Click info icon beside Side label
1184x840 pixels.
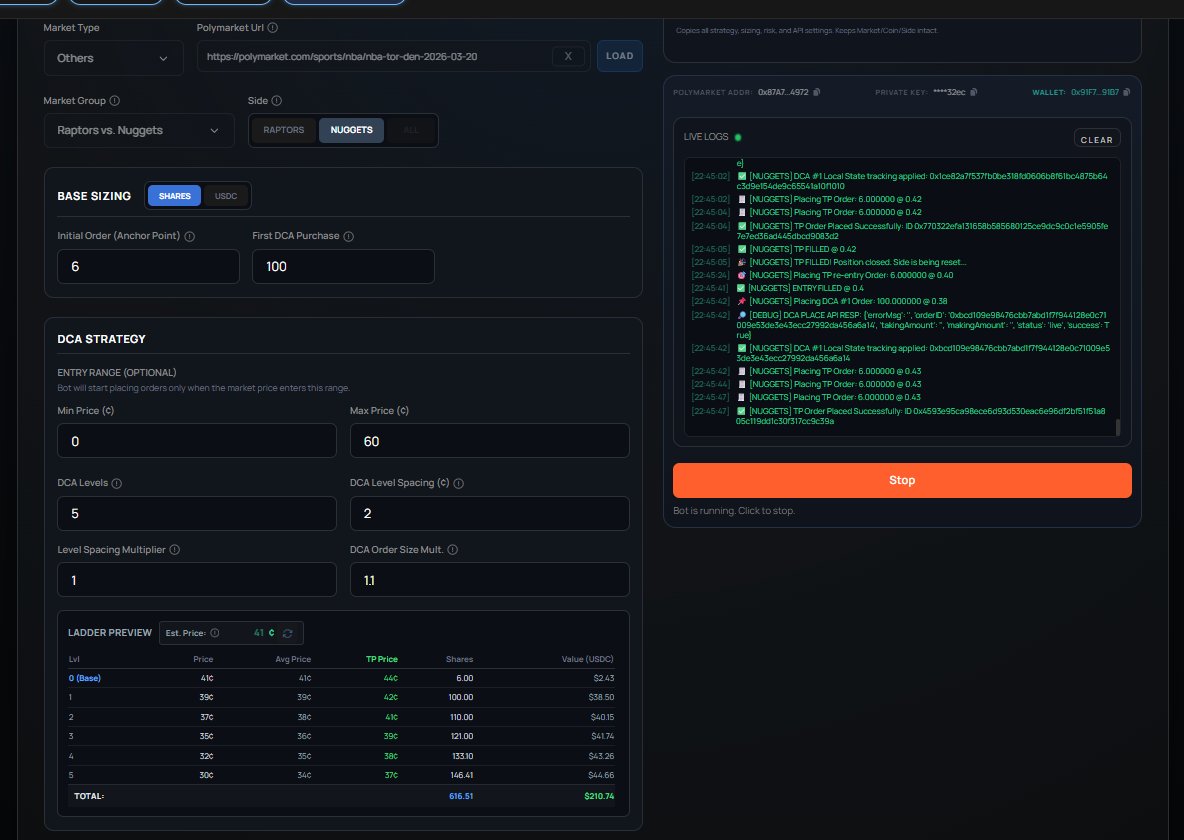point(276,100)
